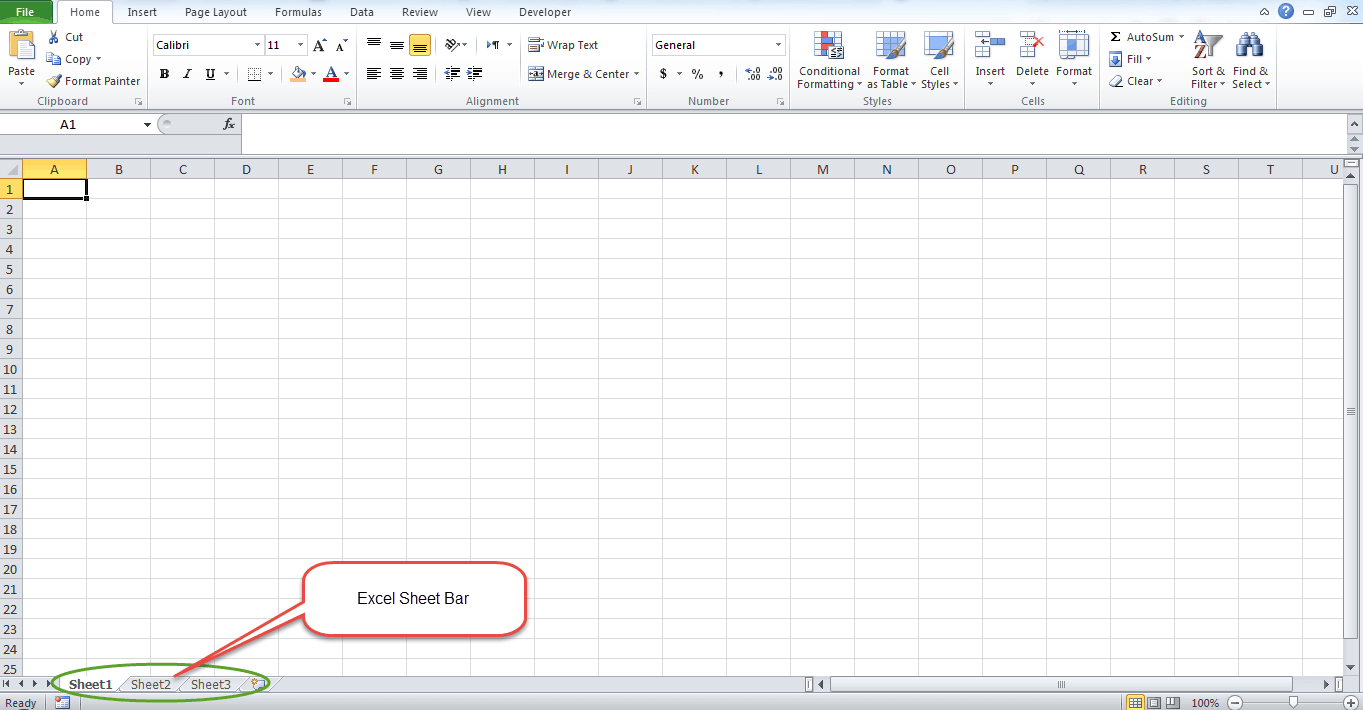Viewport: 1363px width, 710px height.
Task: Click the AutoSum sigma icon
Action: [x=1115, y=37]
